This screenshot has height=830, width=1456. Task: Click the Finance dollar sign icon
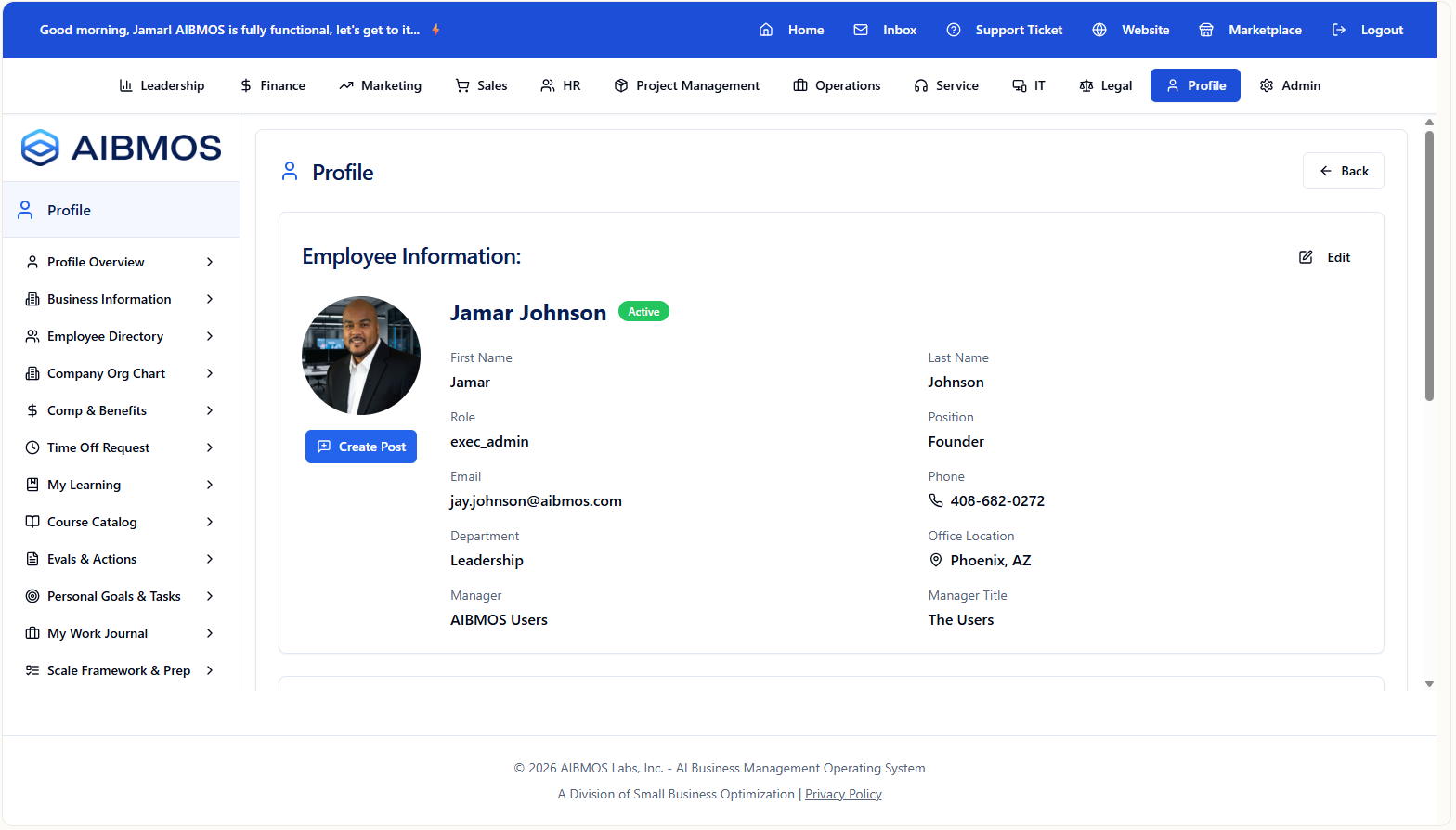(246, 85)
